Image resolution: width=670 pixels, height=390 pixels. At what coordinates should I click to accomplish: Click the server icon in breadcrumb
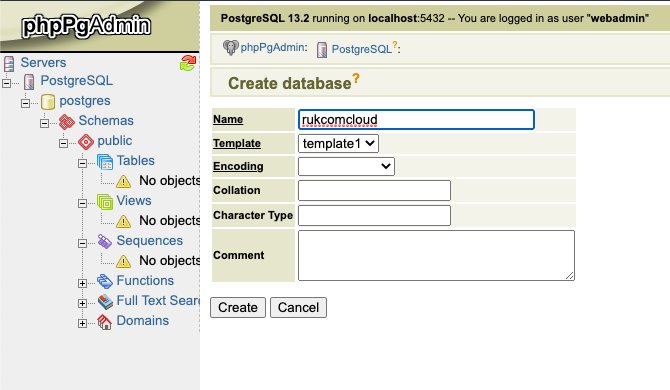[x=322, y=50]
